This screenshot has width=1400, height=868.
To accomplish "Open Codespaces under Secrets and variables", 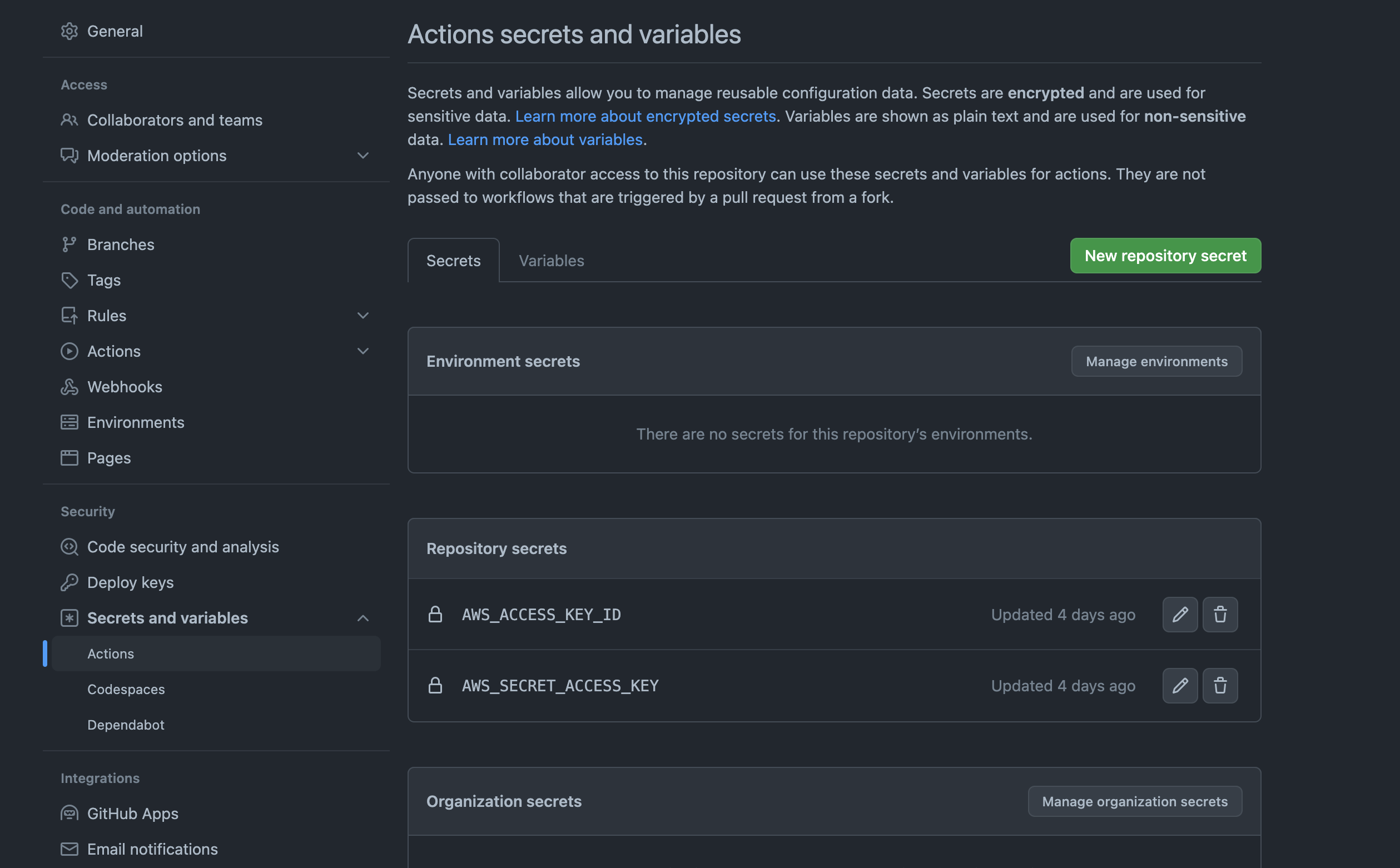I will pyautogui.click(x=126, y=689).
